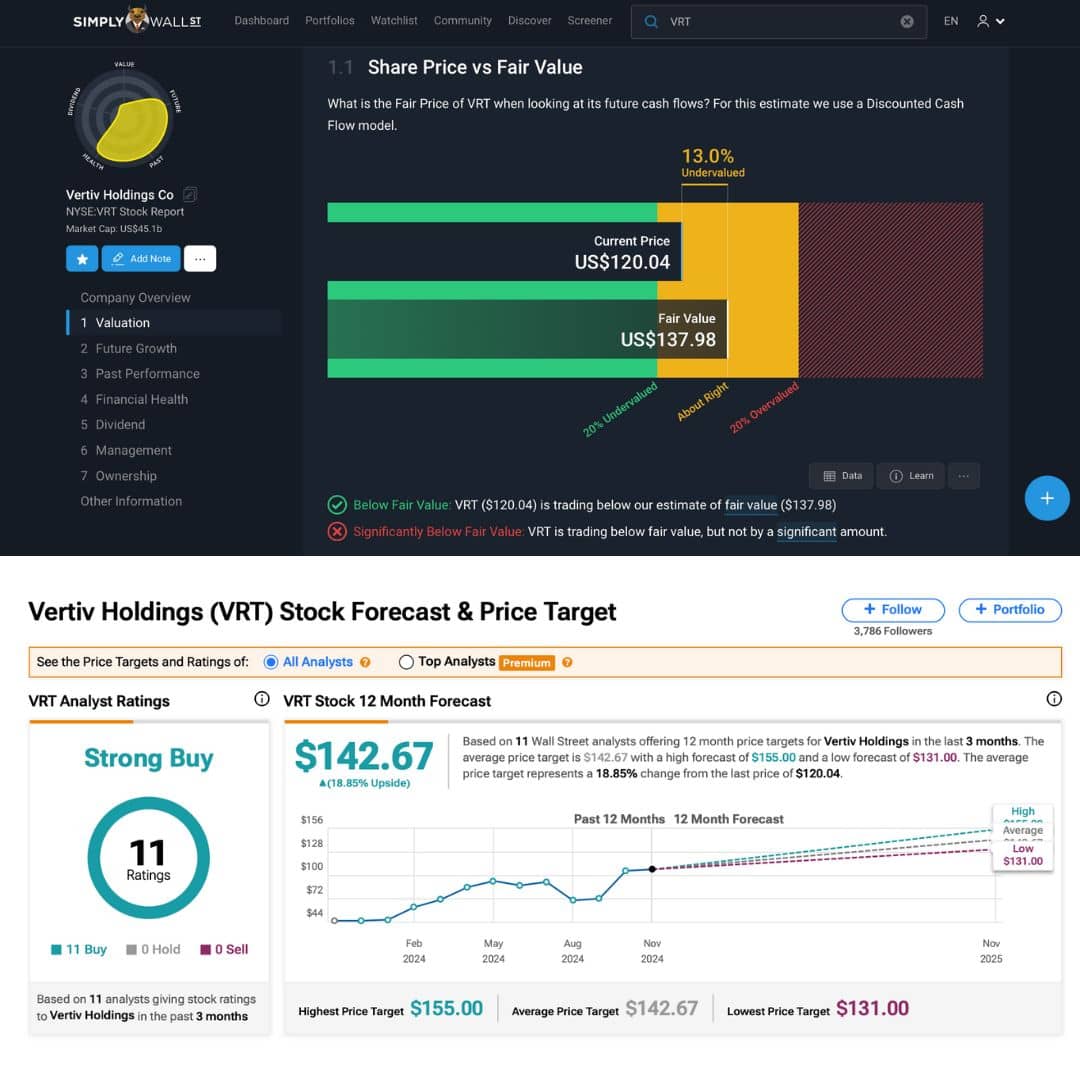Open Other Information section
This screenshot has height=1080, width=1080.
132,501
